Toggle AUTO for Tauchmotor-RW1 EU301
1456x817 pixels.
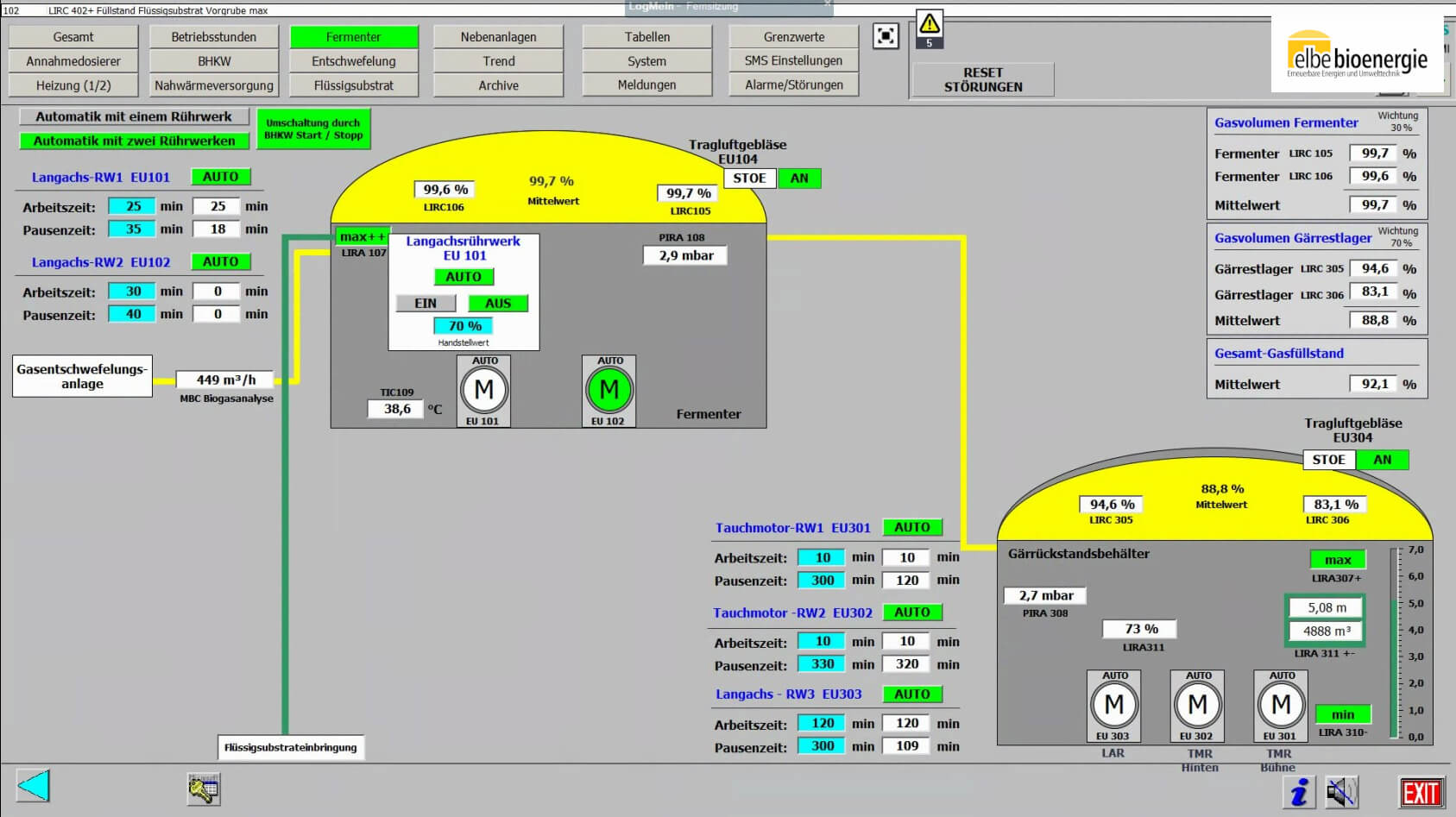click(912, 527)
